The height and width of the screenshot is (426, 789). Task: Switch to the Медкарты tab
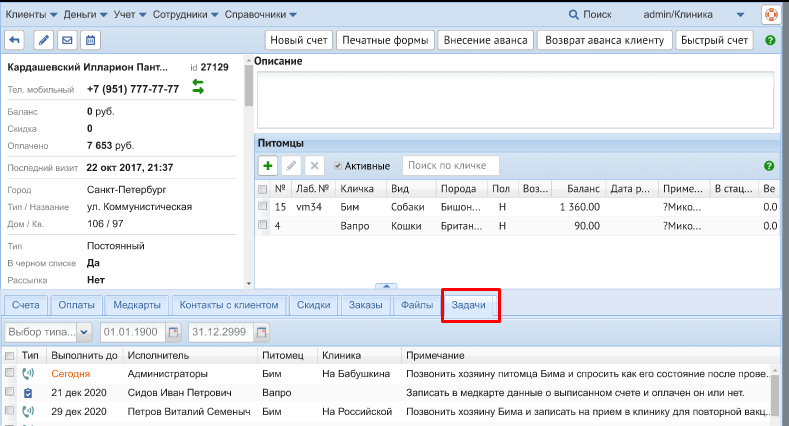point(137,305)
